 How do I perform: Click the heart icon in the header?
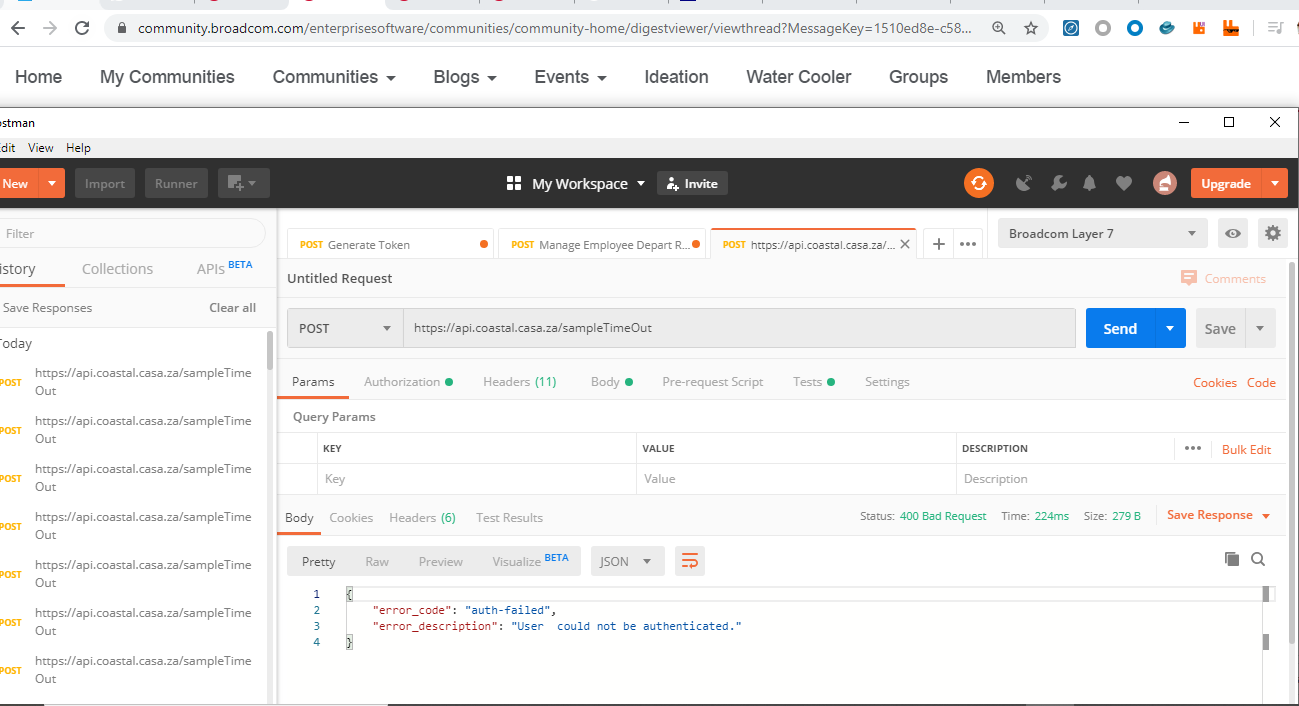click(x=1123, y=183)
